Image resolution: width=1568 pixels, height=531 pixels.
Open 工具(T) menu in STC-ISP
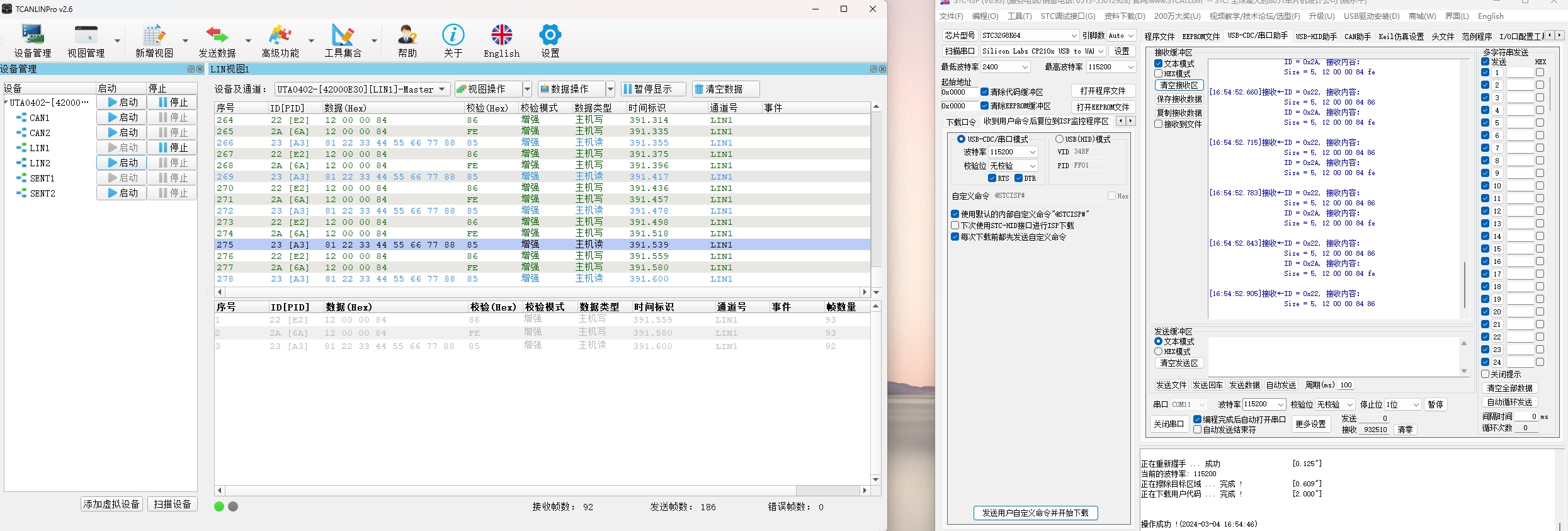[1020, 16]
